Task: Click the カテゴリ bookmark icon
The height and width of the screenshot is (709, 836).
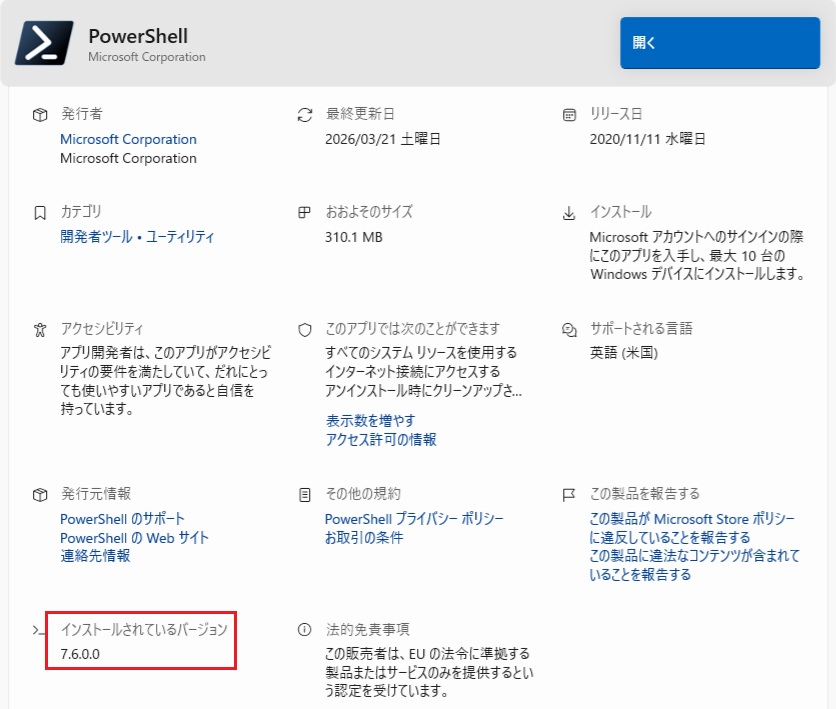Action: pos(40,213)
